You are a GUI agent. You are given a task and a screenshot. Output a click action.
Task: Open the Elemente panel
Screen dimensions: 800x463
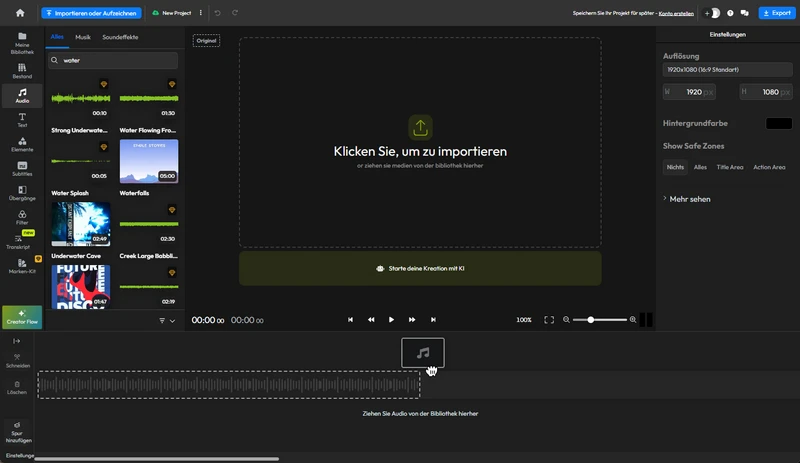22,144
